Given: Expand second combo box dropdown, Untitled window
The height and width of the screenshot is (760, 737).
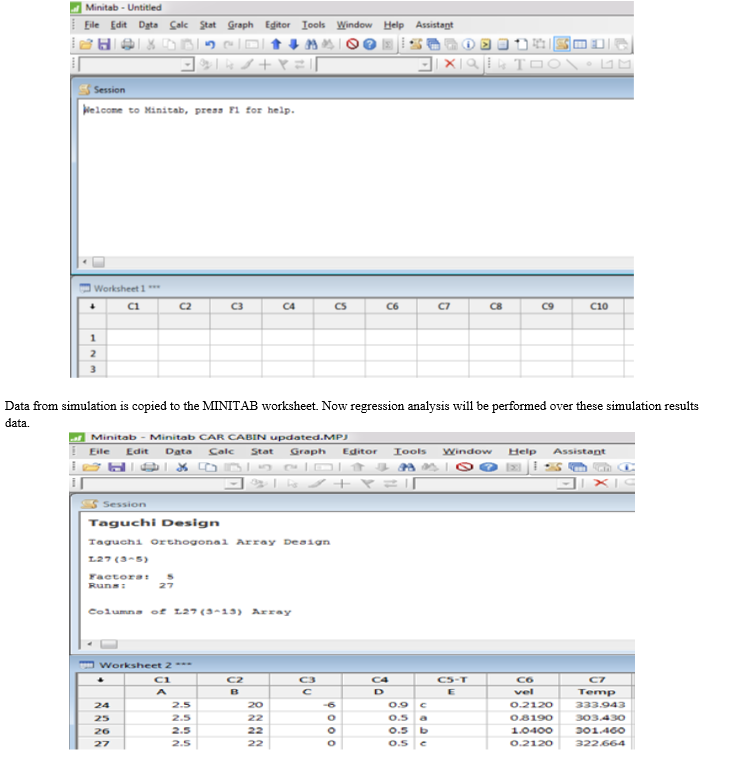Looking at the screenshot, I should pos(424,64).
